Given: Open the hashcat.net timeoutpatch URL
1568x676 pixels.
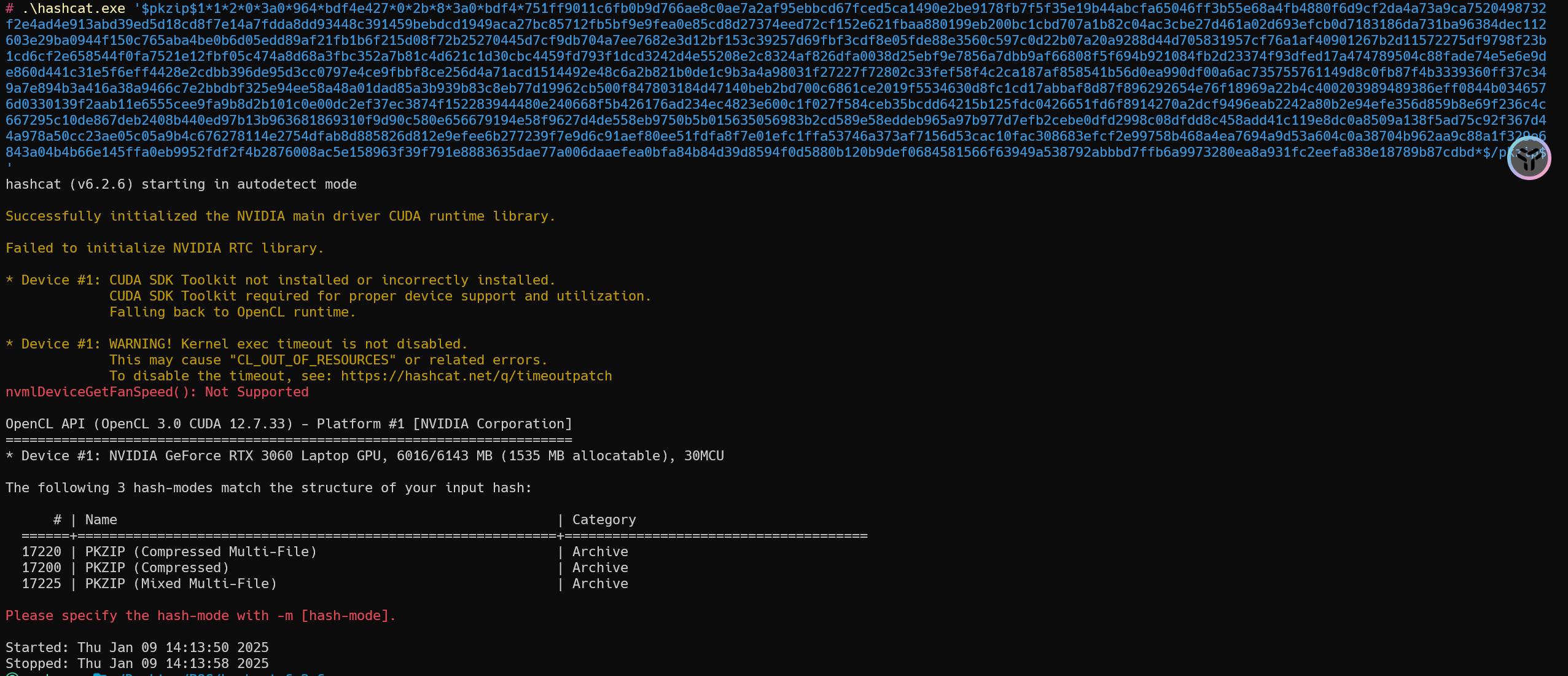Looking at the screenshot, I should tap(477, 376).
